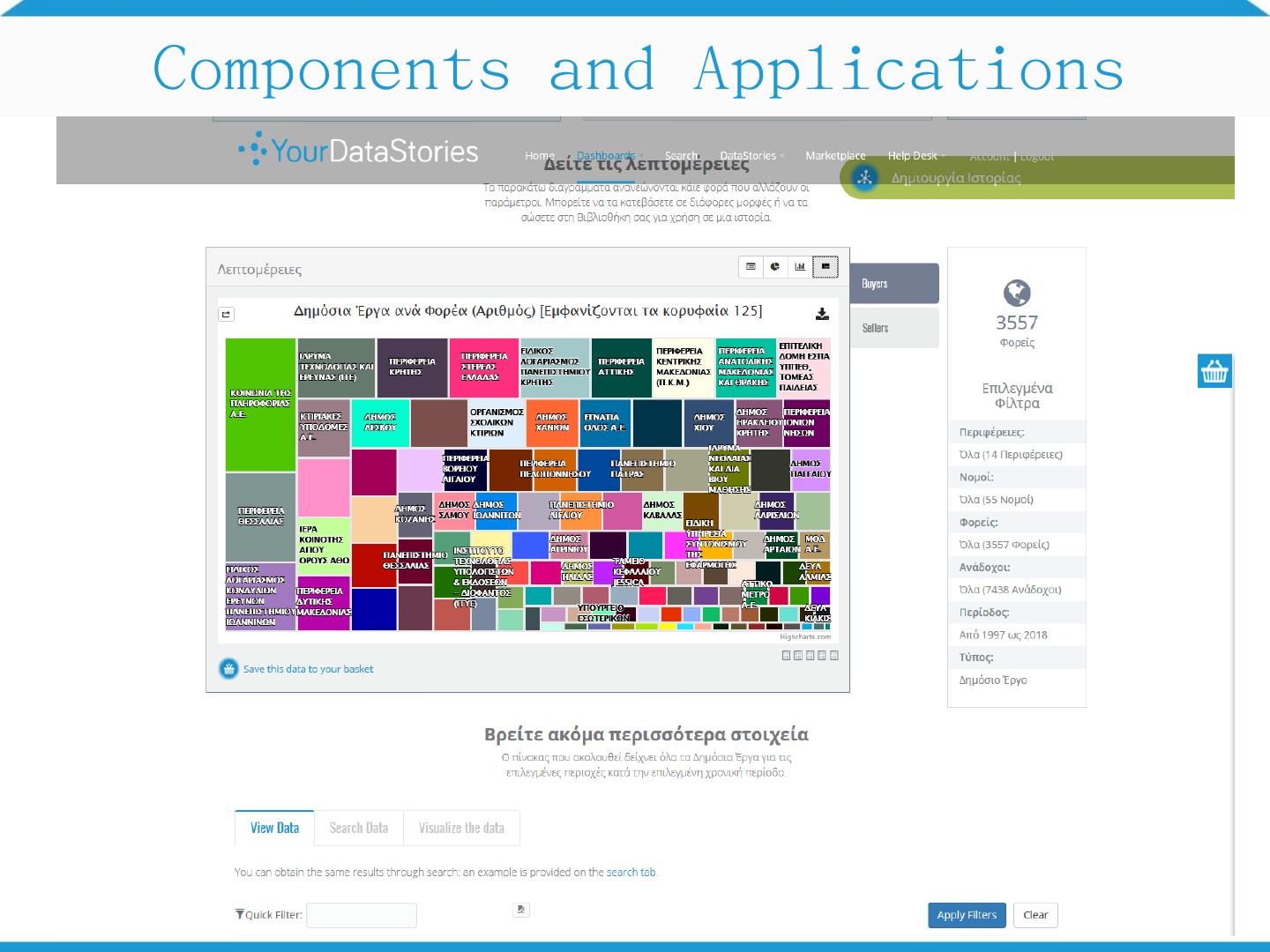Viewport: 1270px width, 952px height.
Task: Click the chart download icon
Action: pos(822,314)
